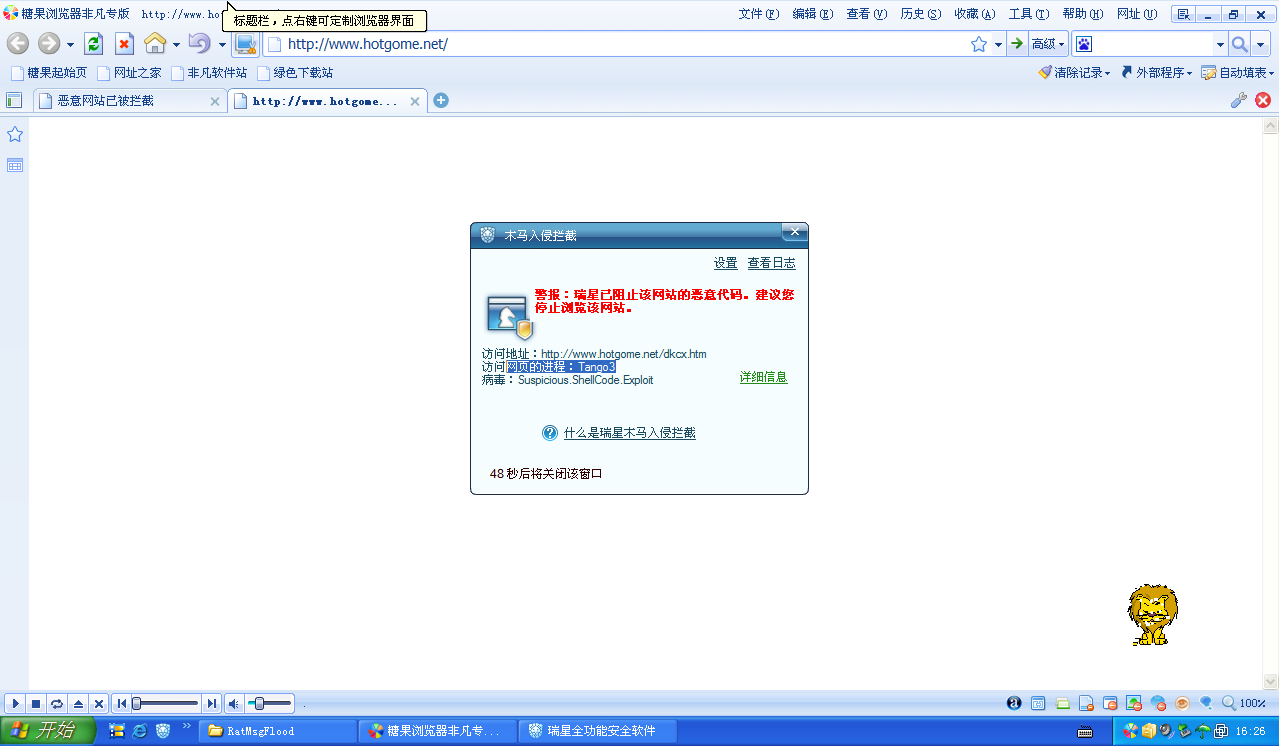The height and width of the screenshot is (746, 1279).
Task: Open the wrench tool on tab bar
Action: click(x=1239, y=100)
